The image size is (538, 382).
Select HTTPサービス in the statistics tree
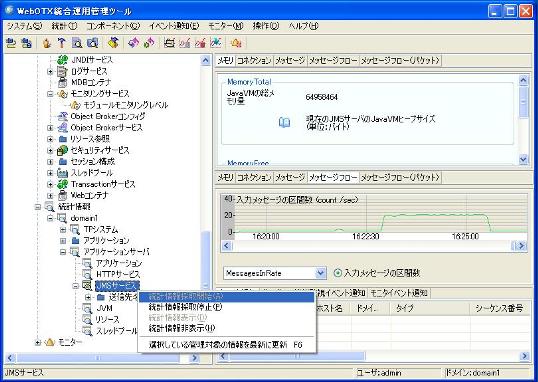[x=118, y=275]
